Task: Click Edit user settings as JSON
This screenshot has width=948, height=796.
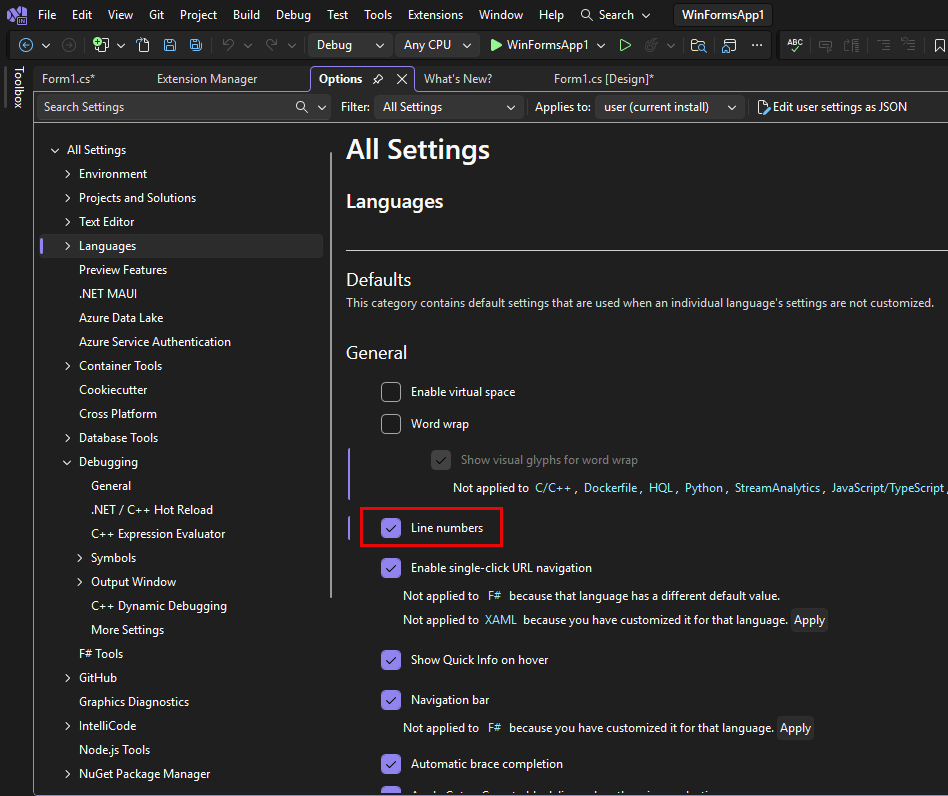Action: point(833,107)
